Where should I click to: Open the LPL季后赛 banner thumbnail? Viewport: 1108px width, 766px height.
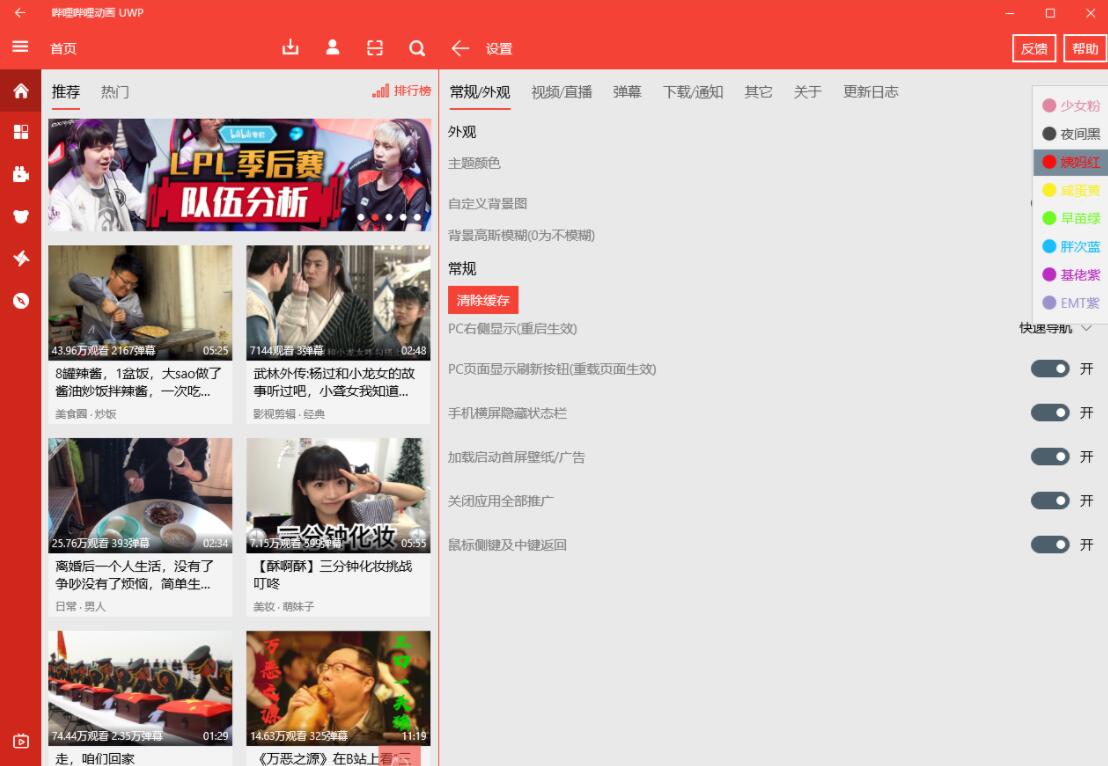(240, 175)
